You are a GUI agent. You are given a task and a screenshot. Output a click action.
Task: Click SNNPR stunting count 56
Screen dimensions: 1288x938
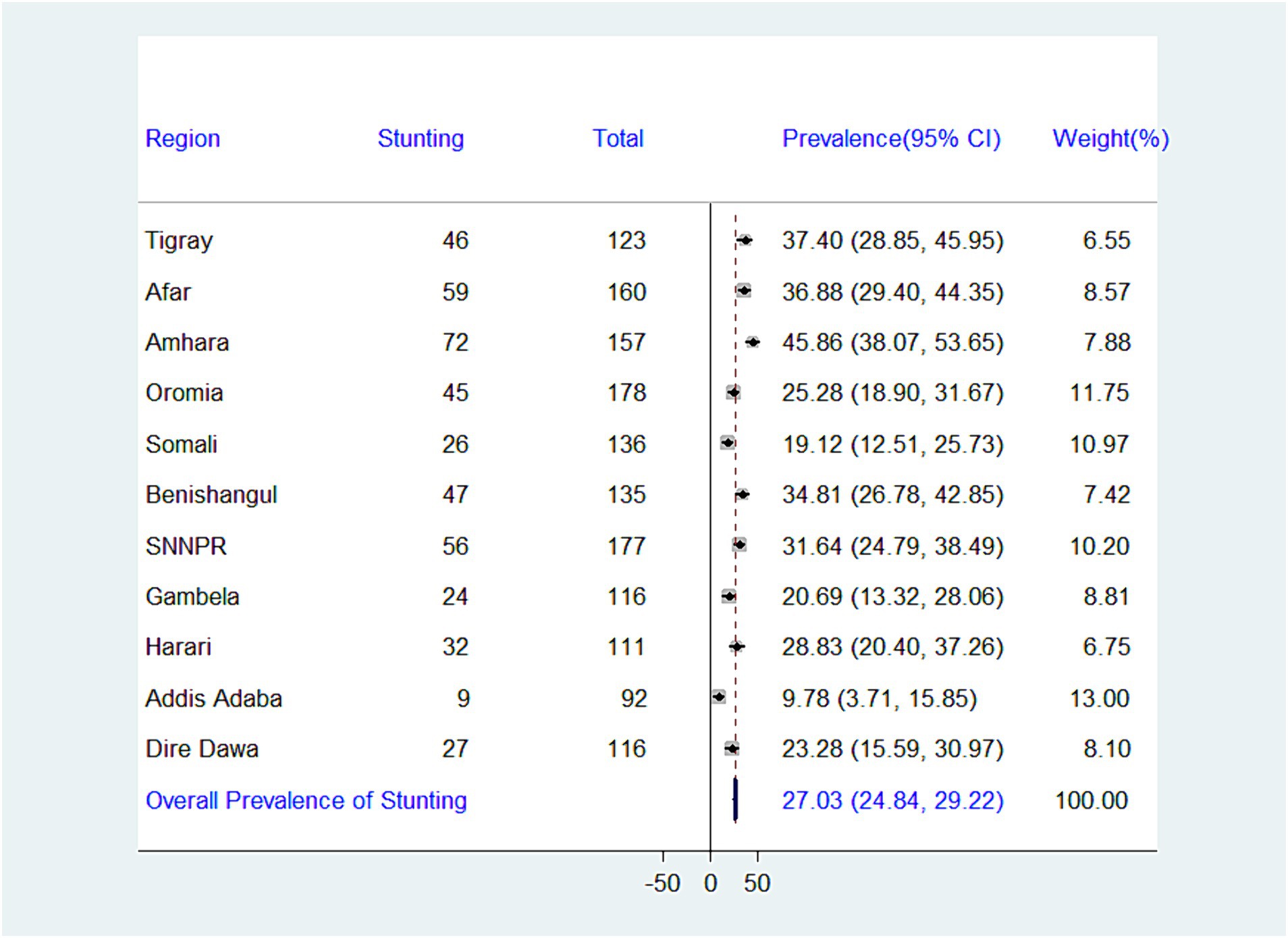click(x=456, y=546)
